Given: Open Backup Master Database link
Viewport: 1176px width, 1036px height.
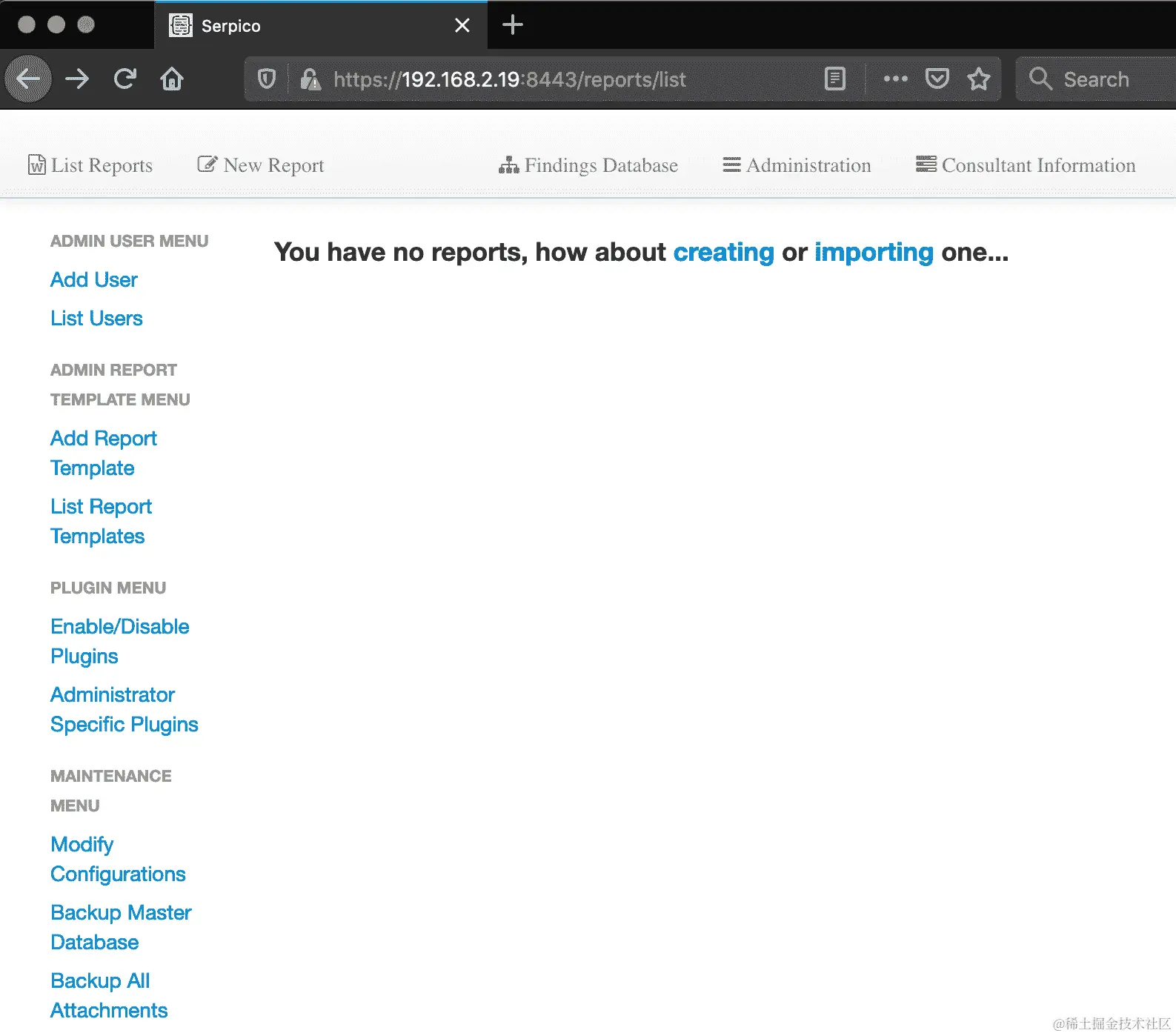Looking at the screenshot, I should click(121, 927).
